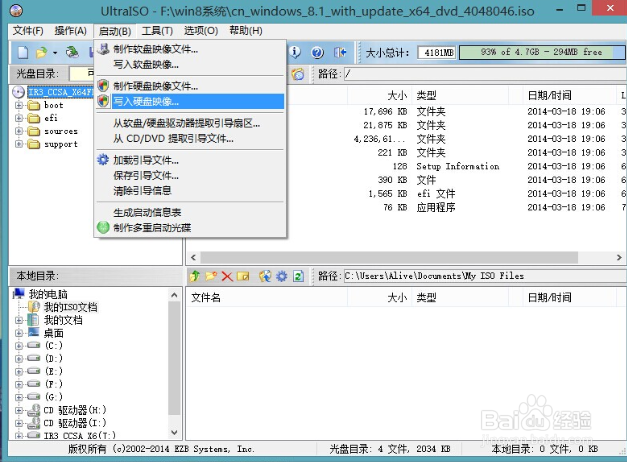Viewport: 627px width, 462px height.
Task: Expand the boot folder
Action: 18,106
